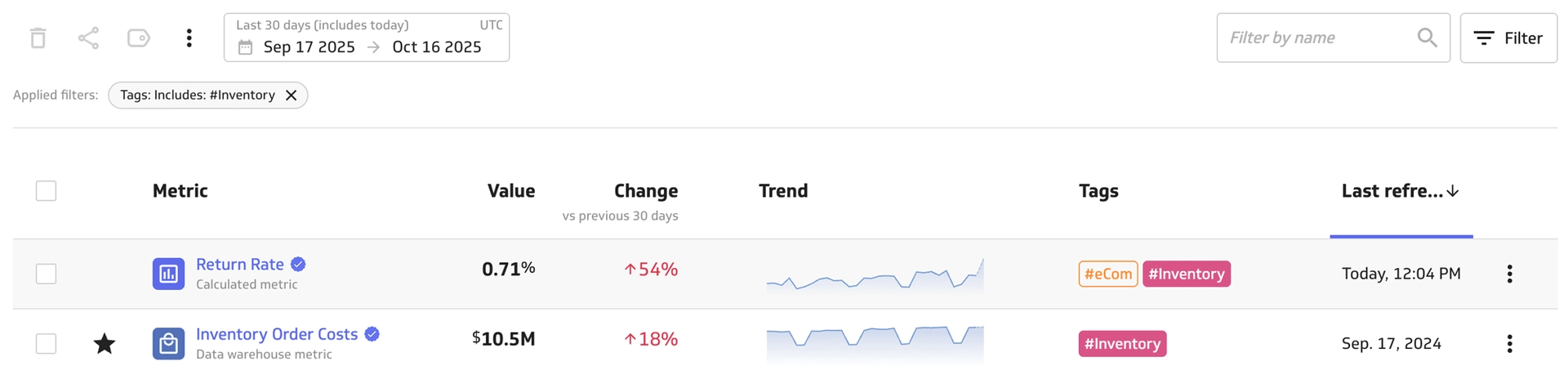Check the Return Rate row checkbox
Screen dimensions: 1568x388
pyautogui.click(x=47, y=274)
